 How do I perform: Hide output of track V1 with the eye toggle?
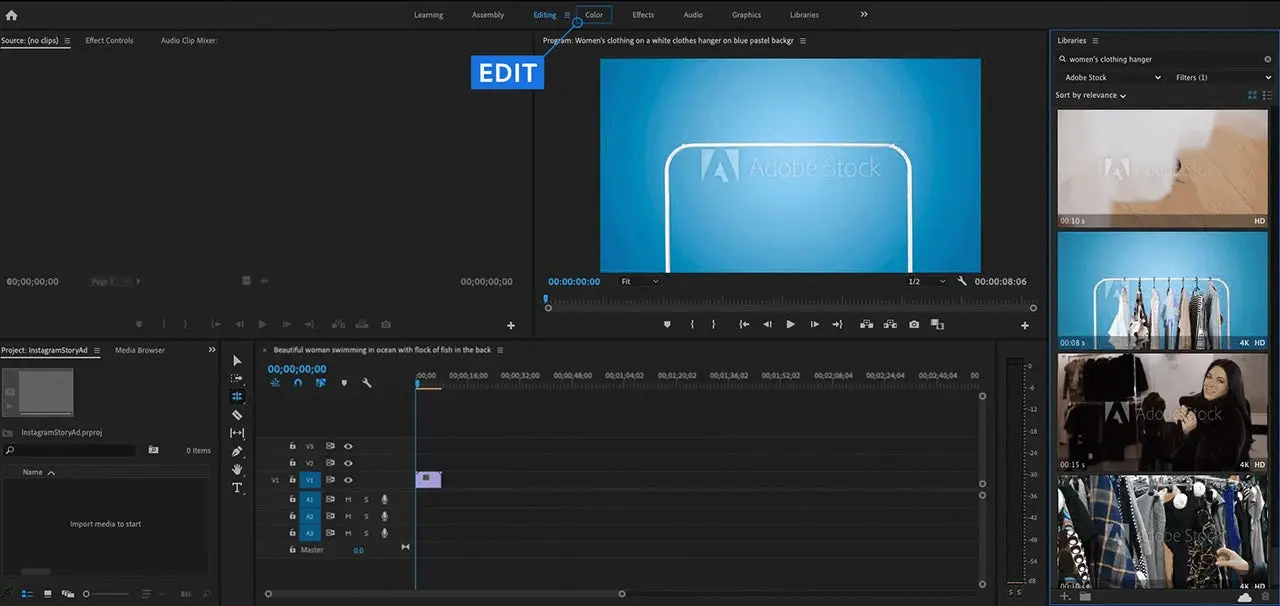pos(348,481)
